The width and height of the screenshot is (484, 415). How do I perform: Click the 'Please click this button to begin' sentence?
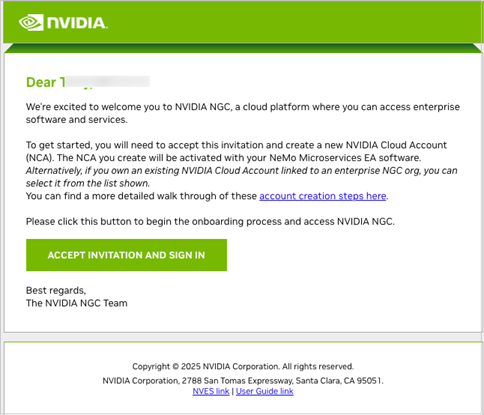coord(210,221)
